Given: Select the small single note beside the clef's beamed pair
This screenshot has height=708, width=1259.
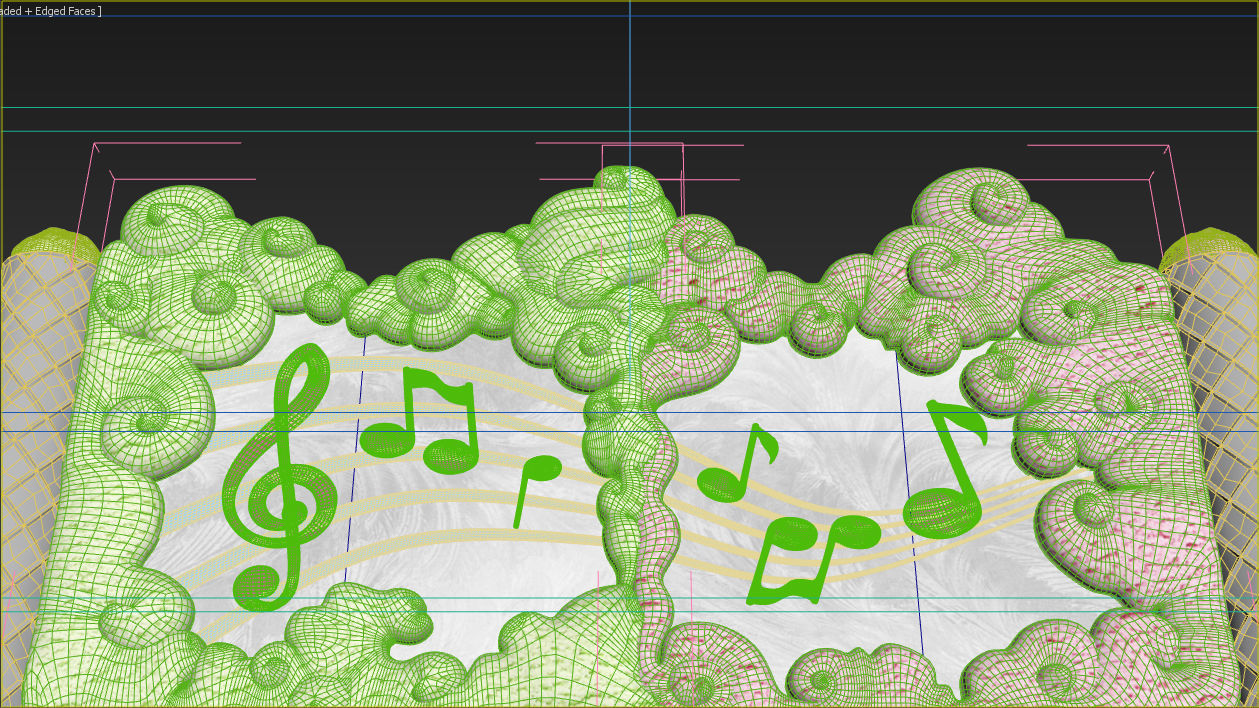Looking at the screenshot, I should 536,491.
